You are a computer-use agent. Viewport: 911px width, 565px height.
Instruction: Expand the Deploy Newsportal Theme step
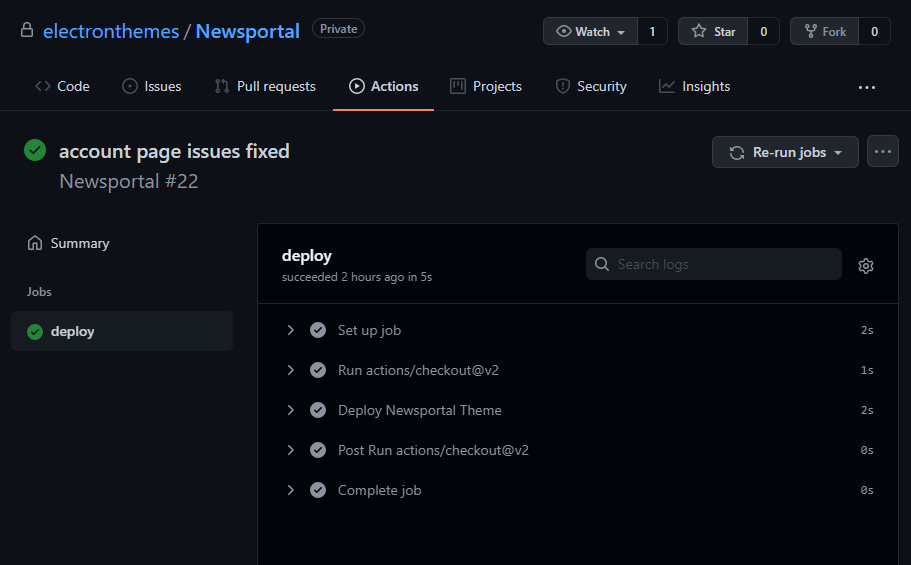coord(290,410)
